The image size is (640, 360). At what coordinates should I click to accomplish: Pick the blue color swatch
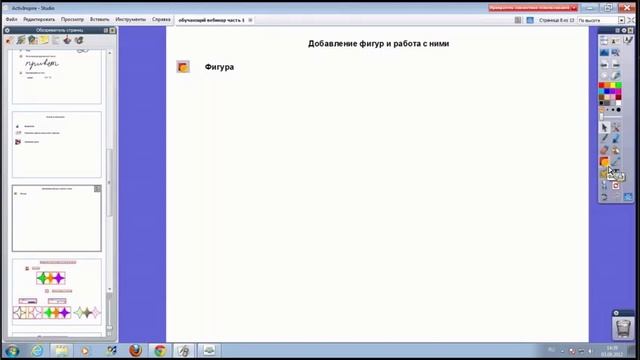point(607,91)
